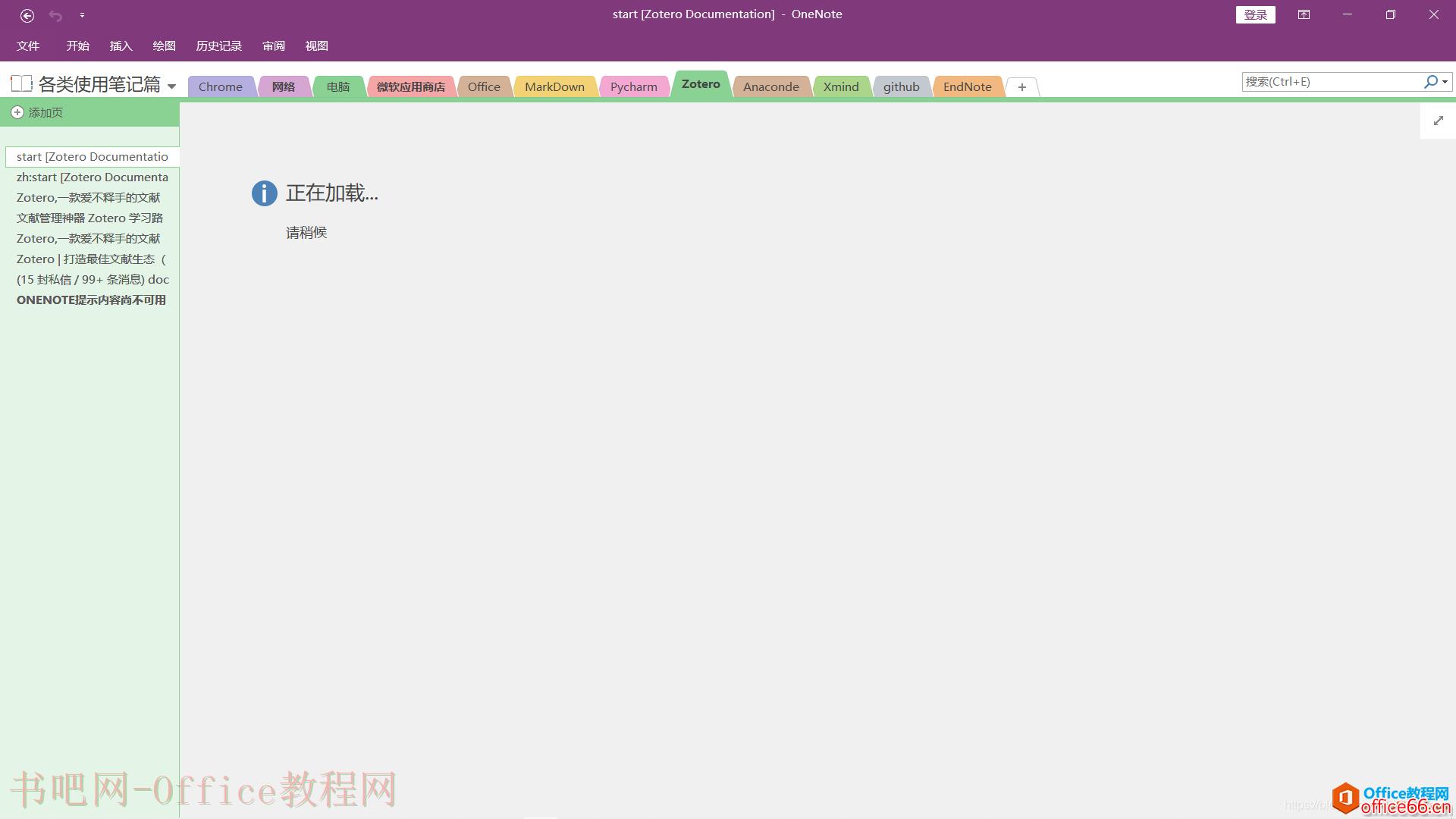Click the plus circle icon beside 添加页
Image resolution: width=1456 pixels, height=819 pixels.
[17, 112]
